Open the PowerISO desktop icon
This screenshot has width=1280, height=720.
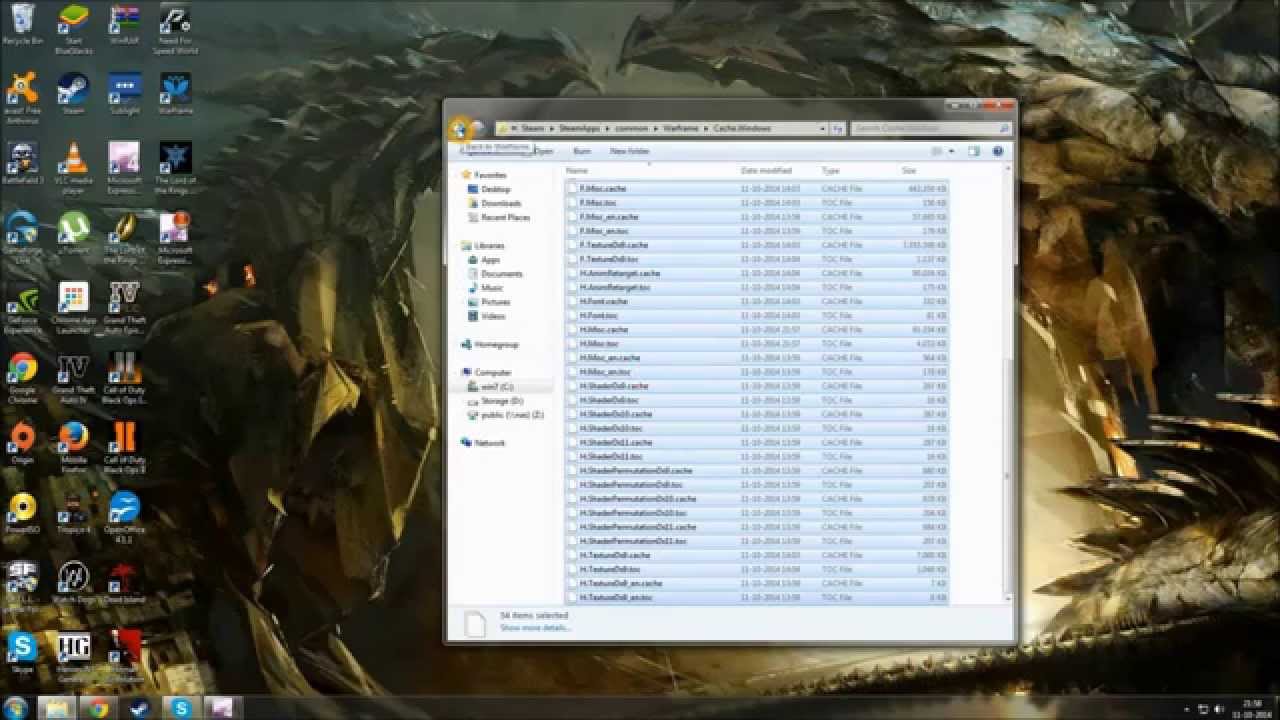coord(22,513)
